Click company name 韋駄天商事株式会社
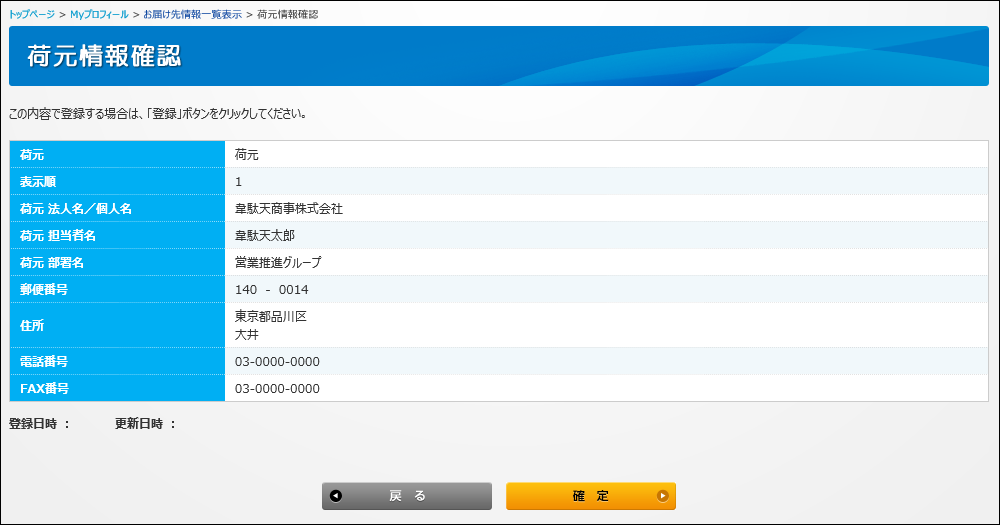Screen dimensions: 1000x525 pos(289,209)
